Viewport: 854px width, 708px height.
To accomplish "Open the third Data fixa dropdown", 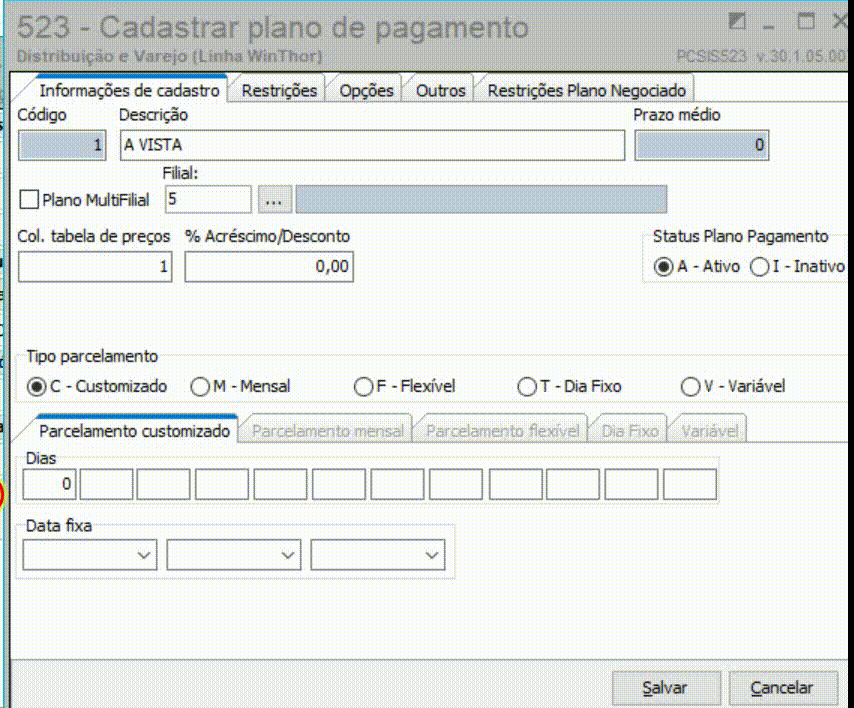I will pos(377,555).
